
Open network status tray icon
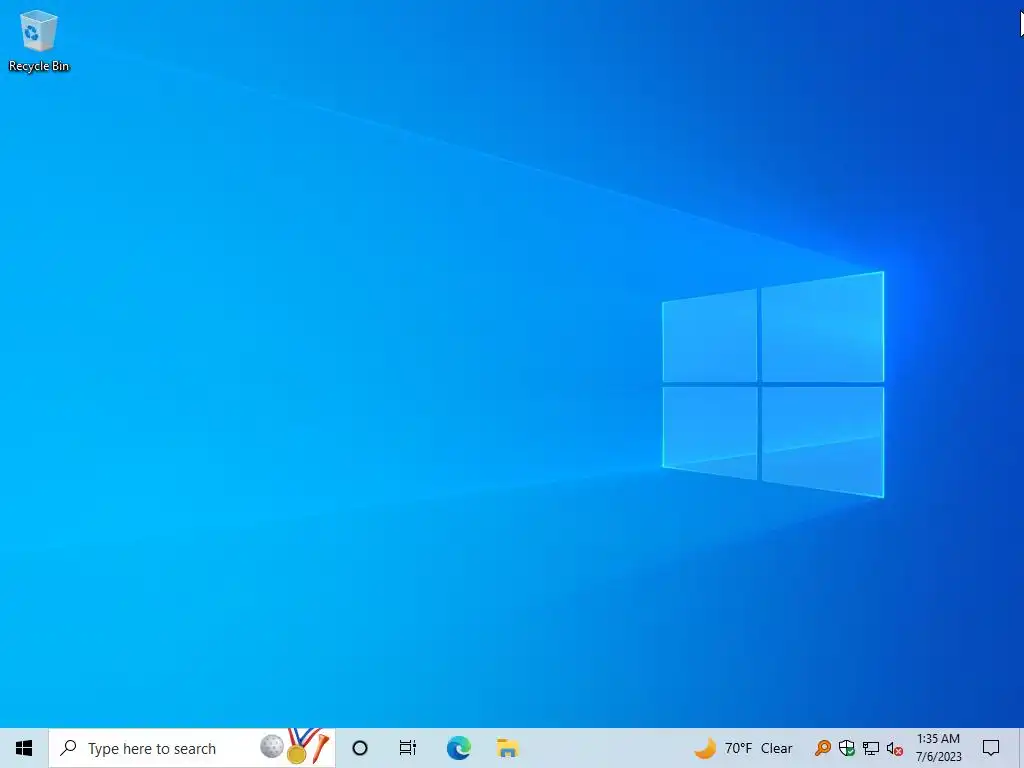point(871,748)
